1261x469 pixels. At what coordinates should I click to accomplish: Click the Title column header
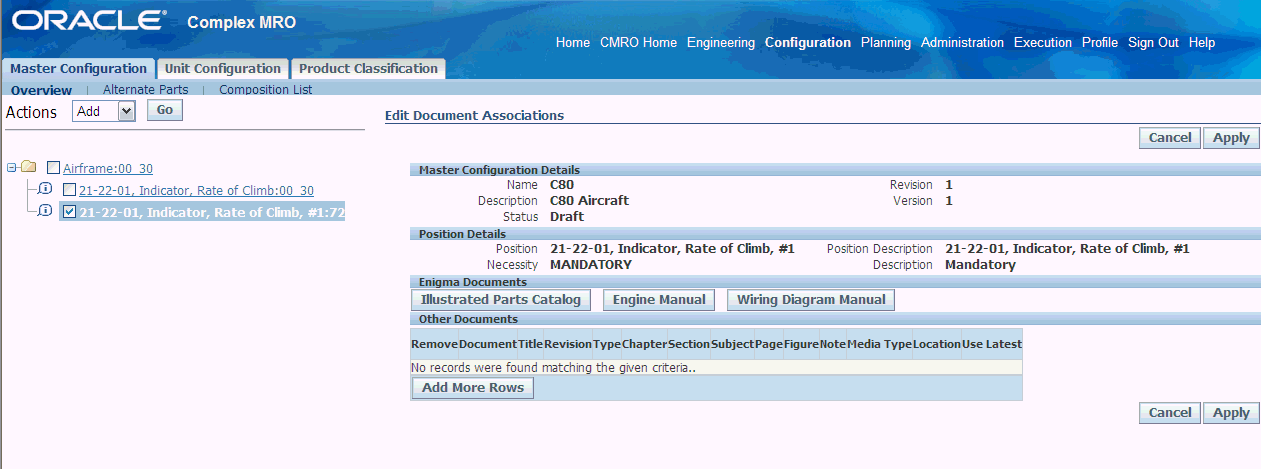point(530,344)
